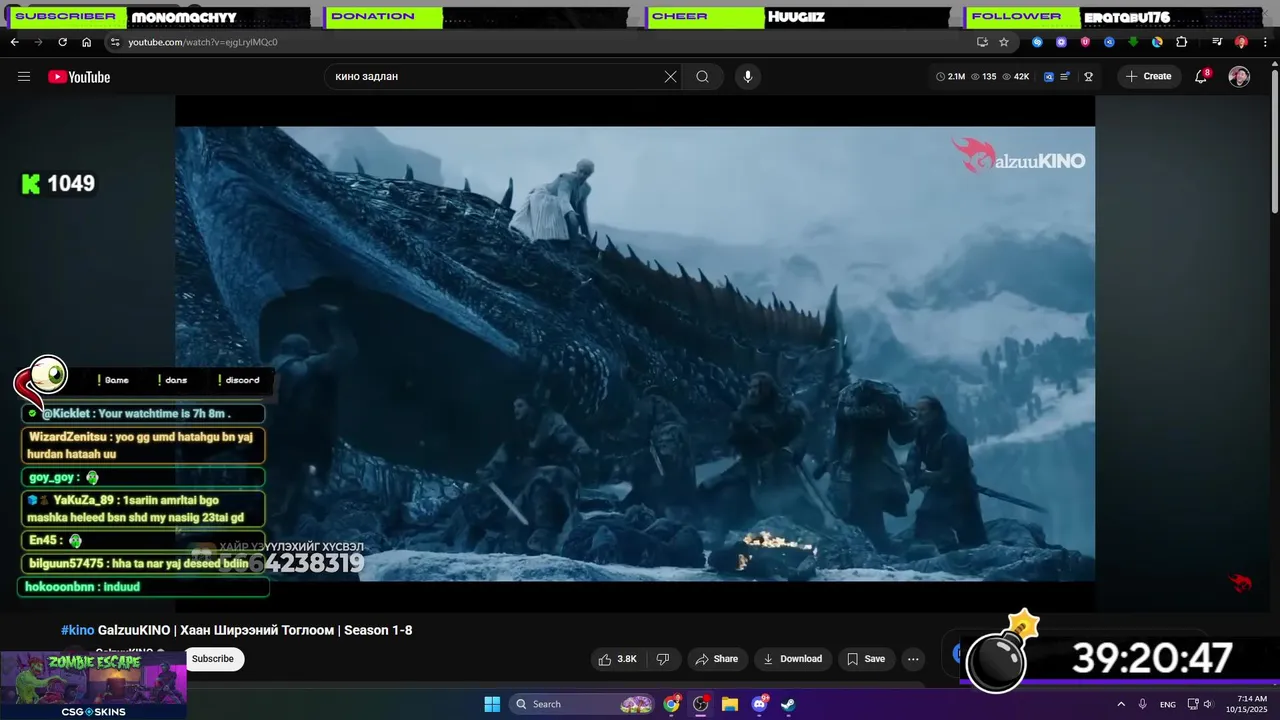
Task: Run search with the magnifier button
Action: tap(703, 77)
